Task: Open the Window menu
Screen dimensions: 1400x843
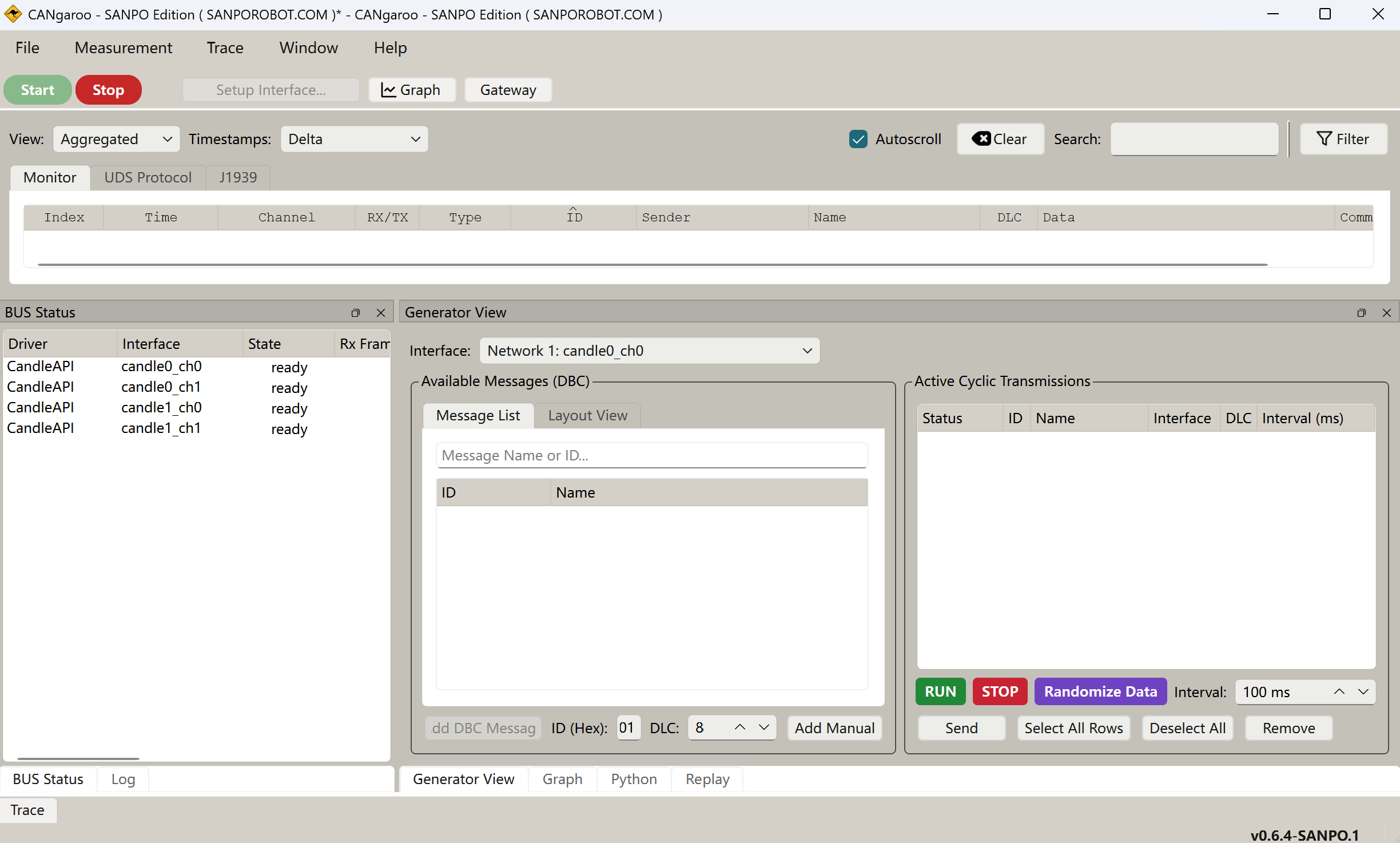Action: (309, 48)
